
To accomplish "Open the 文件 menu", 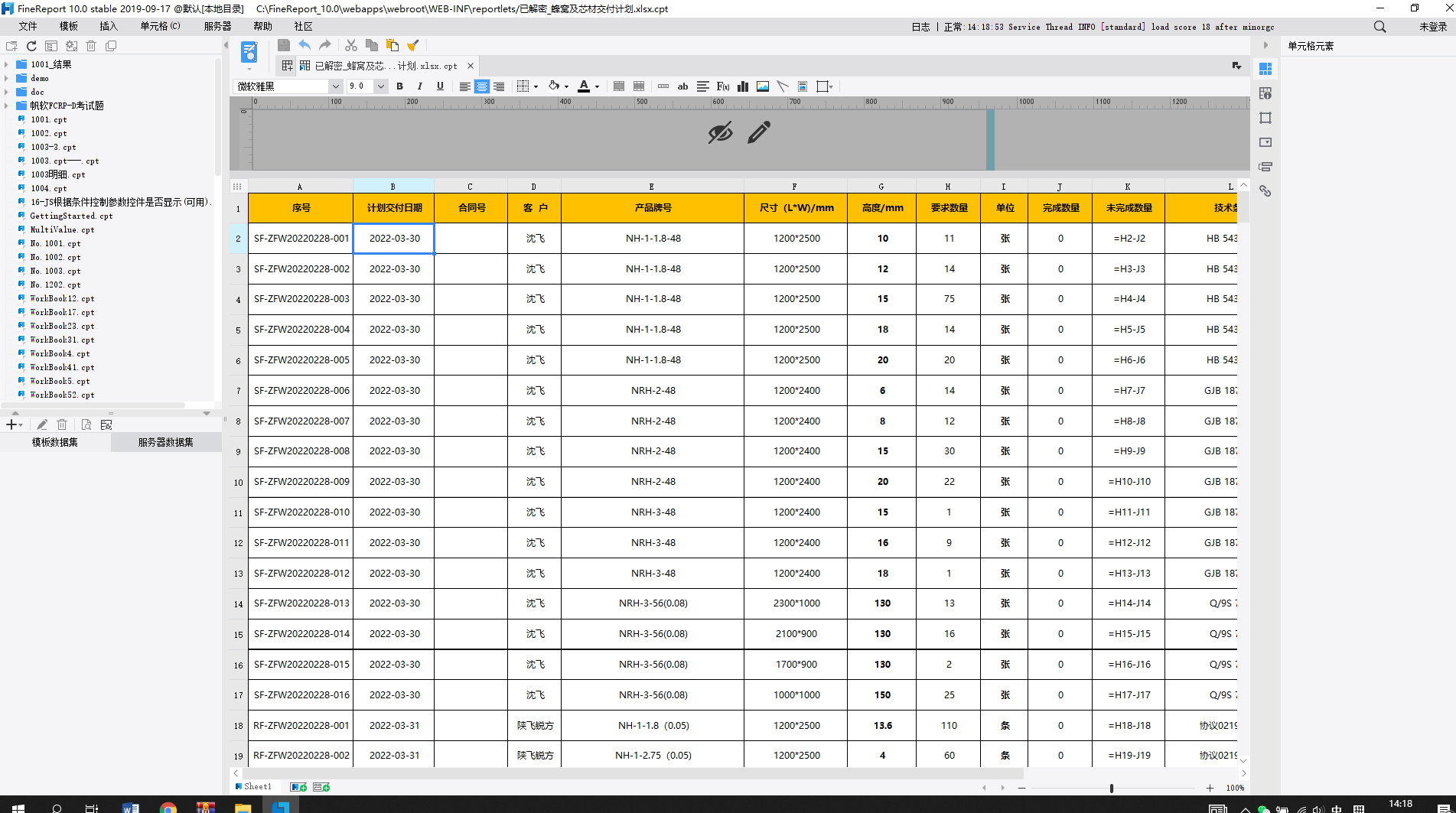I will click(28, 26).
